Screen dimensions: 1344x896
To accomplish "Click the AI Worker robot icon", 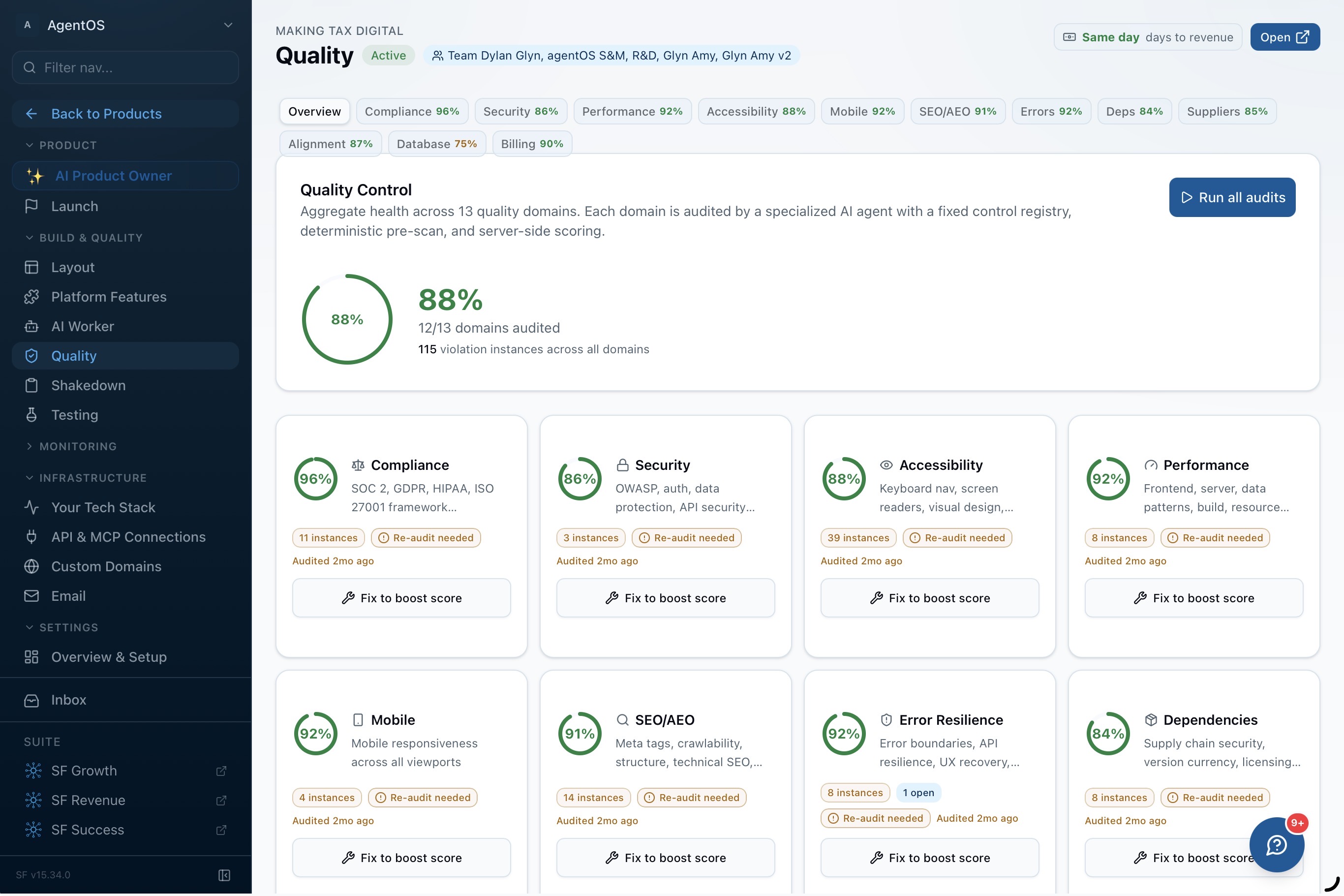I will [31, 326].
